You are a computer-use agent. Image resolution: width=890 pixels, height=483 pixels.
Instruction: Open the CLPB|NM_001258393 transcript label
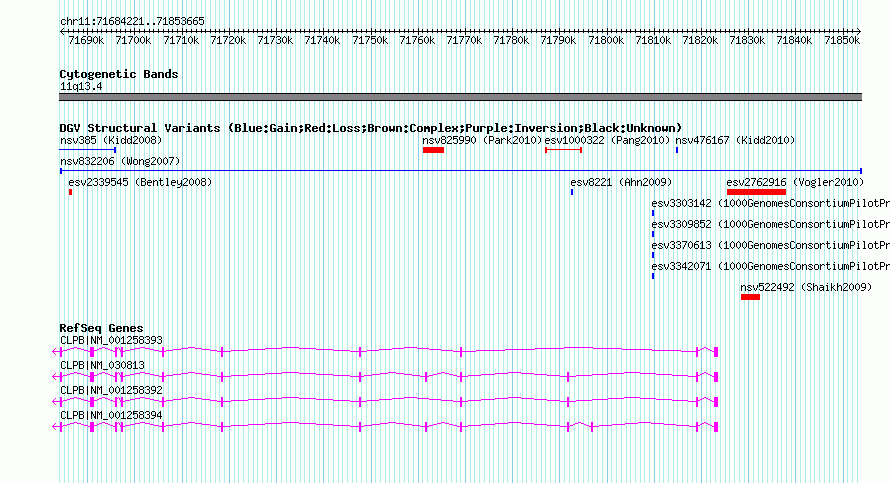pos(111,341)
